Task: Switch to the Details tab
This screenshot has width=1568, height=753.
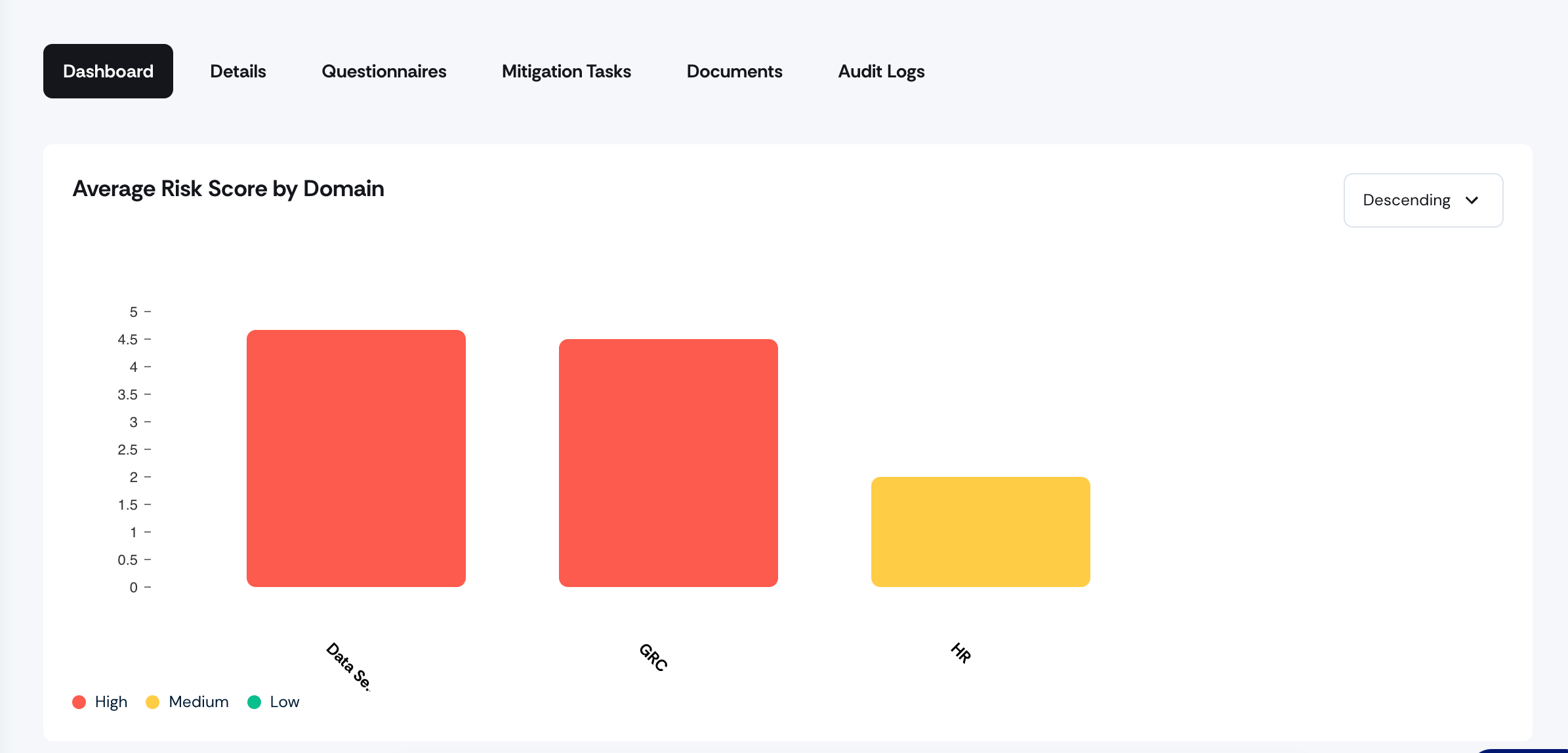Action: [238, 71]
